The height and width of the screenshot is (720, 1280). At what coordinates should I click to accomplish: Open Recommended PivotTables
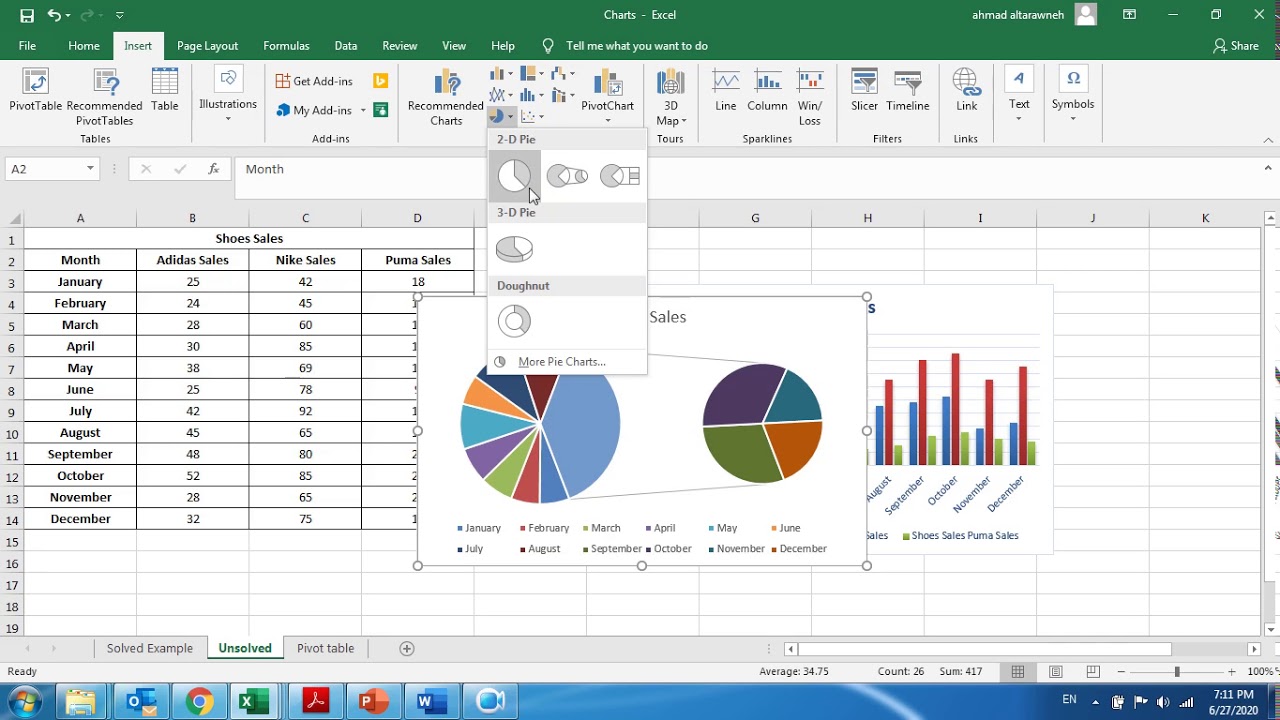pyautogui.click(x=104, y=97)
